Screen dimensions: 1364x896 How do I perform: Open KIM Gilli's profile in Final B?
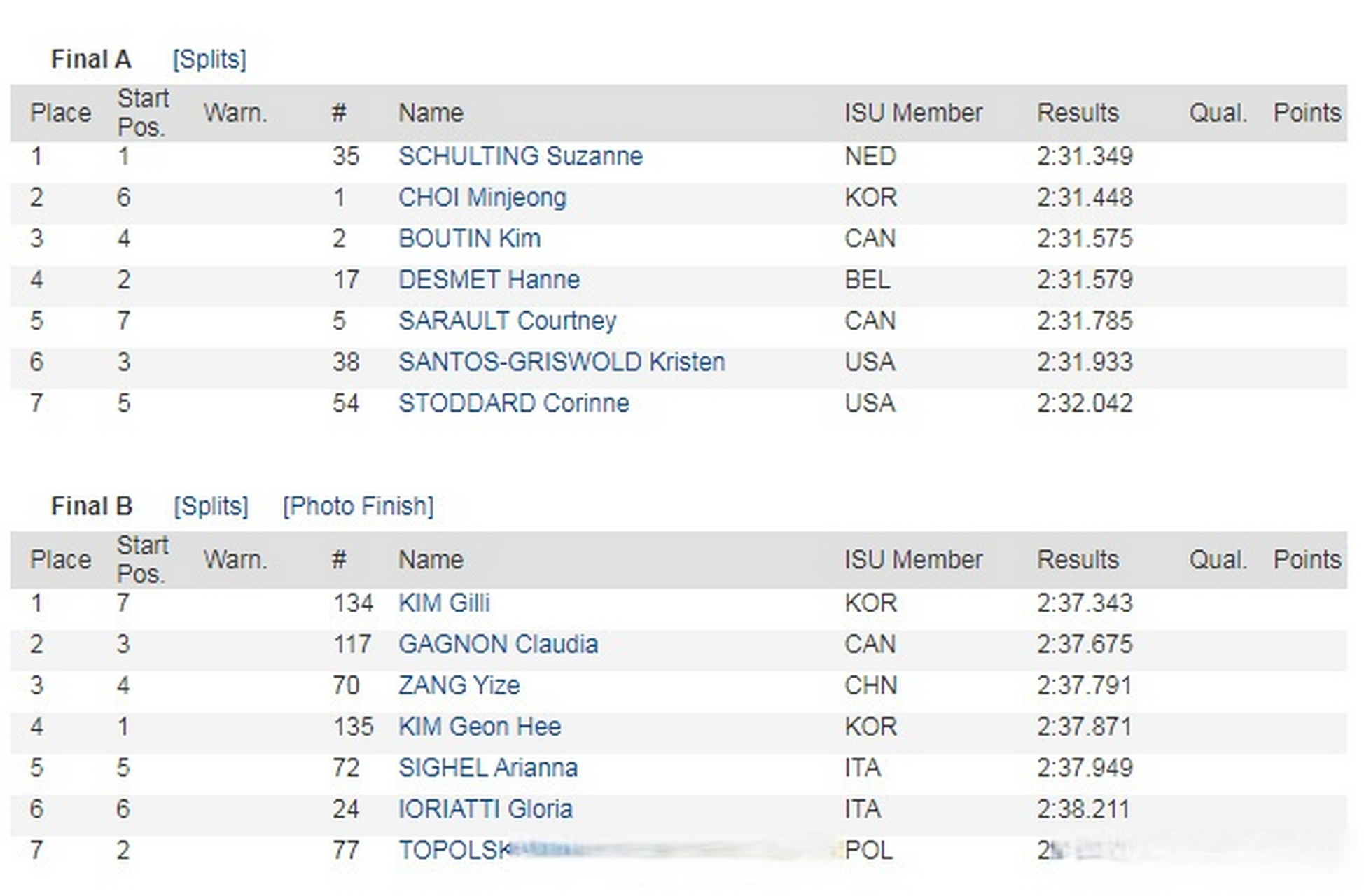[444, 603]
